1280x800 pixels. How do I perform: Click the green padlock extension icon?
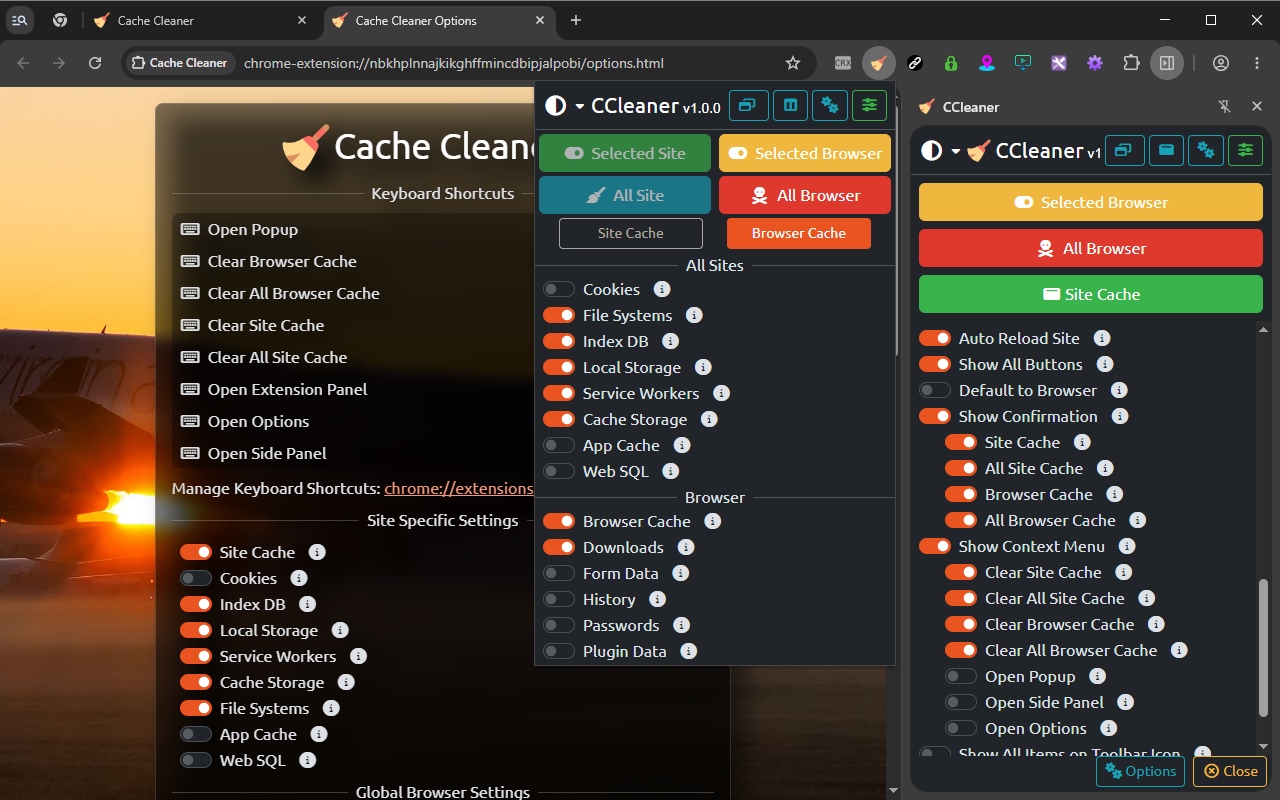(951, 63)
